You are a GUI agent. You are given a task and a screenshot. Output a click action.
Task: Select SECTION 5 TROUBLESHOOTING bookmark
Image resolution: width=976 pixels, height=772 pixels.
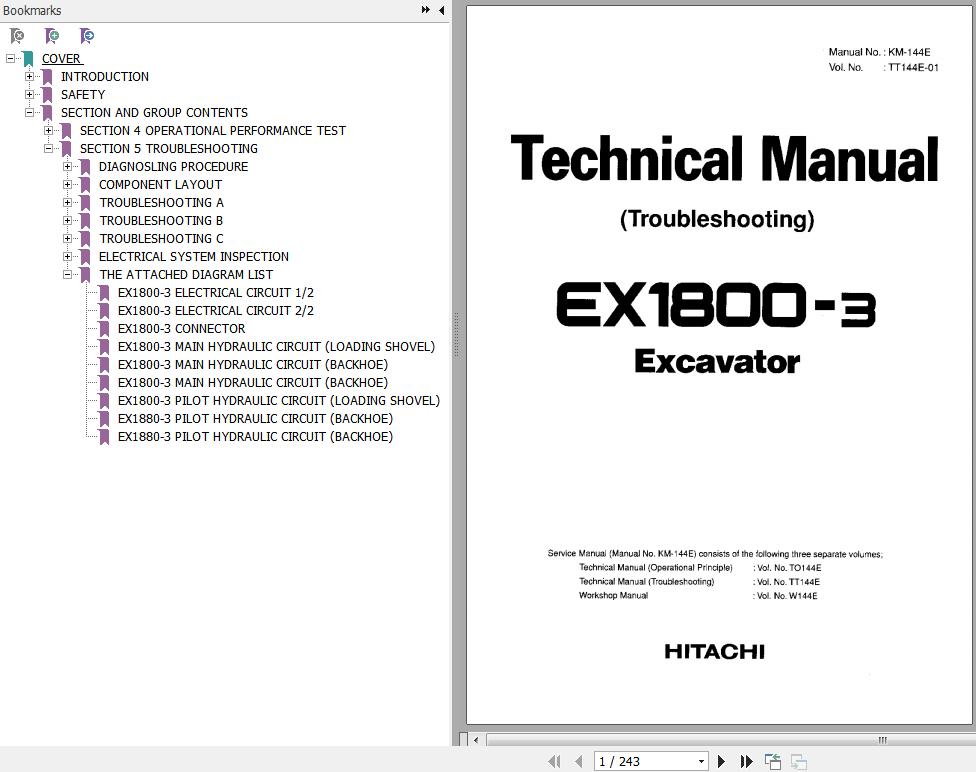[x=169, y=149]
